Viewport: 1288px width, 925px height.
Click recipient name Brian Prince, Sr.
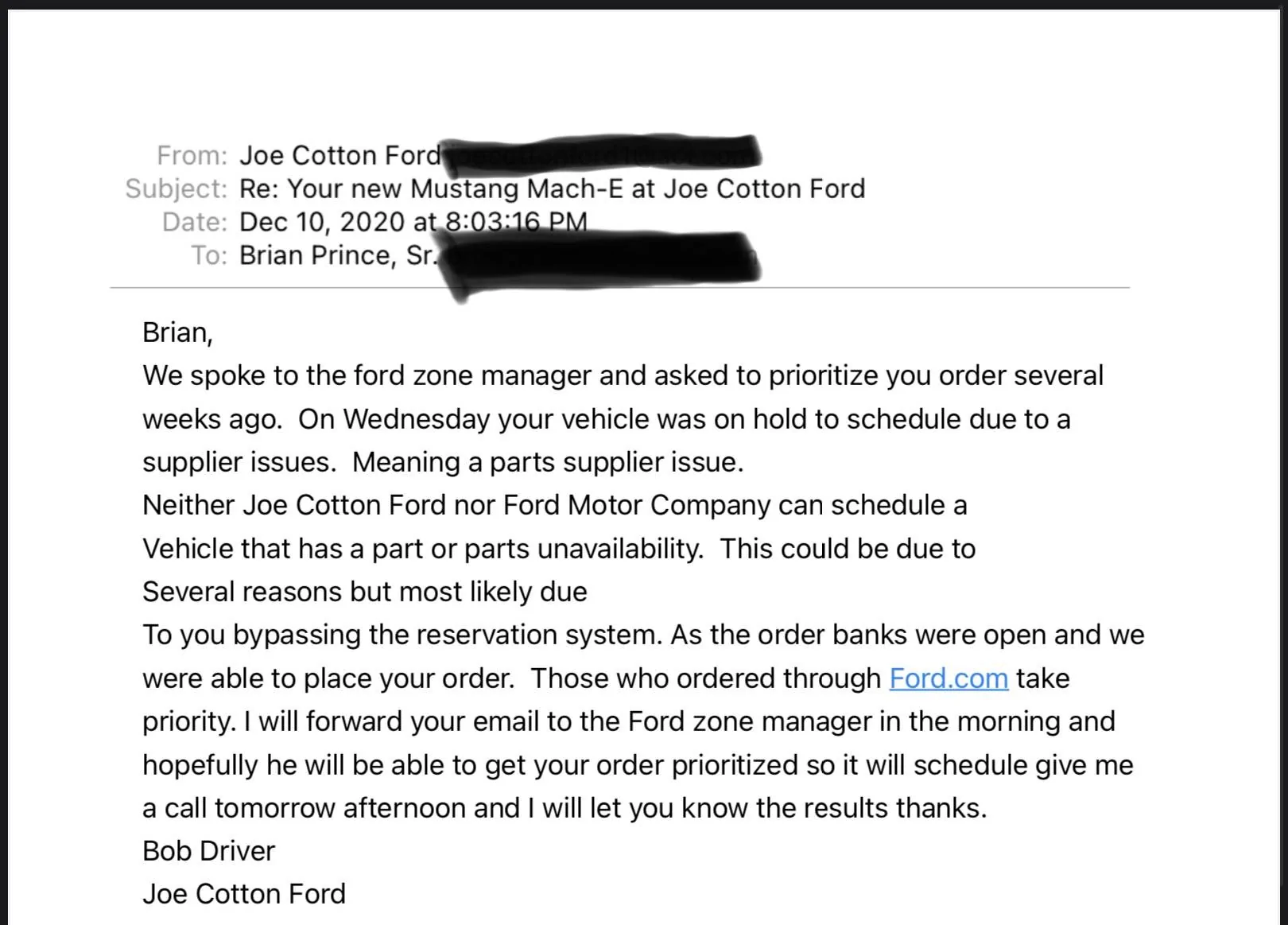point(338,255)
